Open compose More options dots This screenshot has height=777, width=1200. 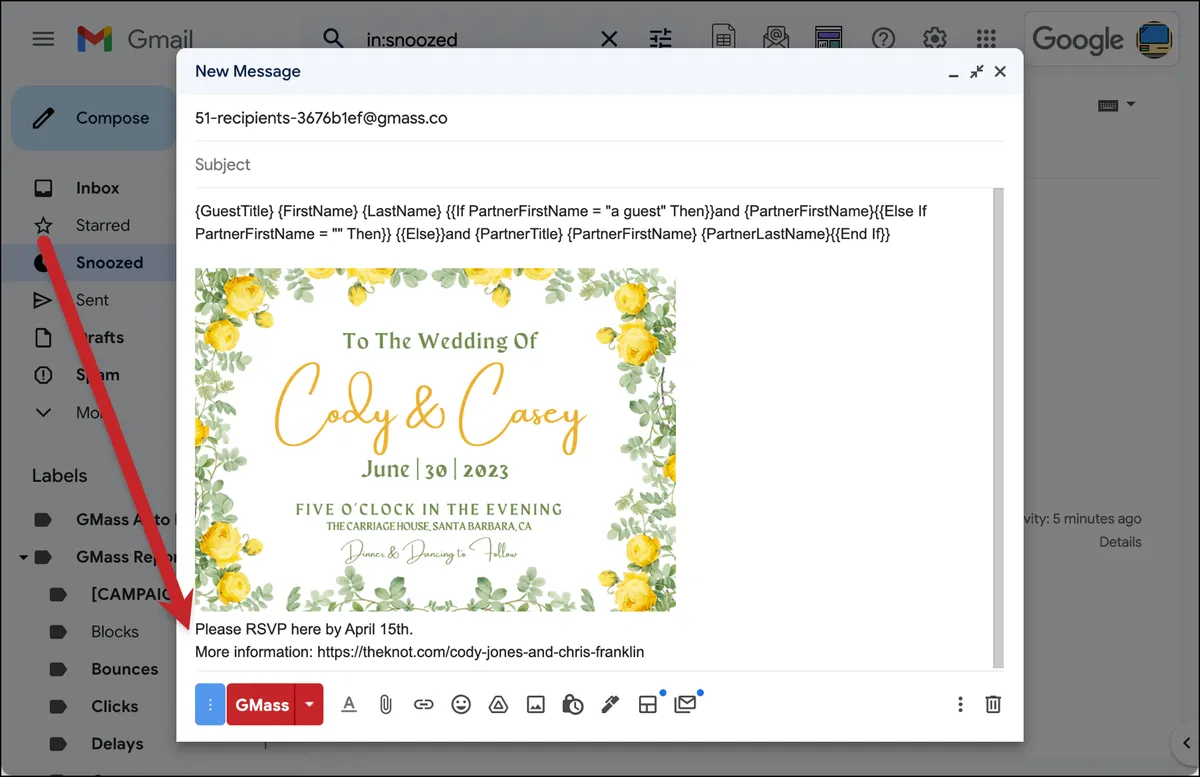click(960, 705)
